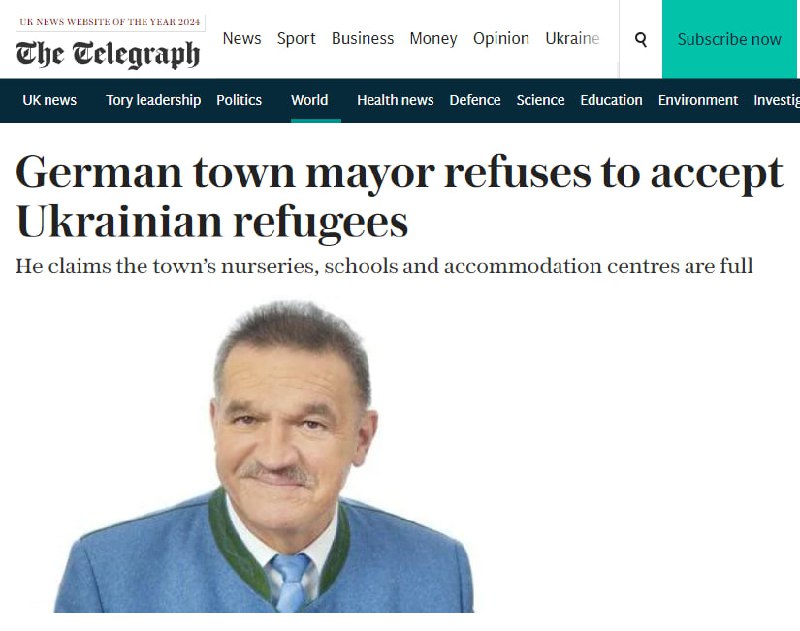
Task: Go to the Business section
Action: coord(363,38)
